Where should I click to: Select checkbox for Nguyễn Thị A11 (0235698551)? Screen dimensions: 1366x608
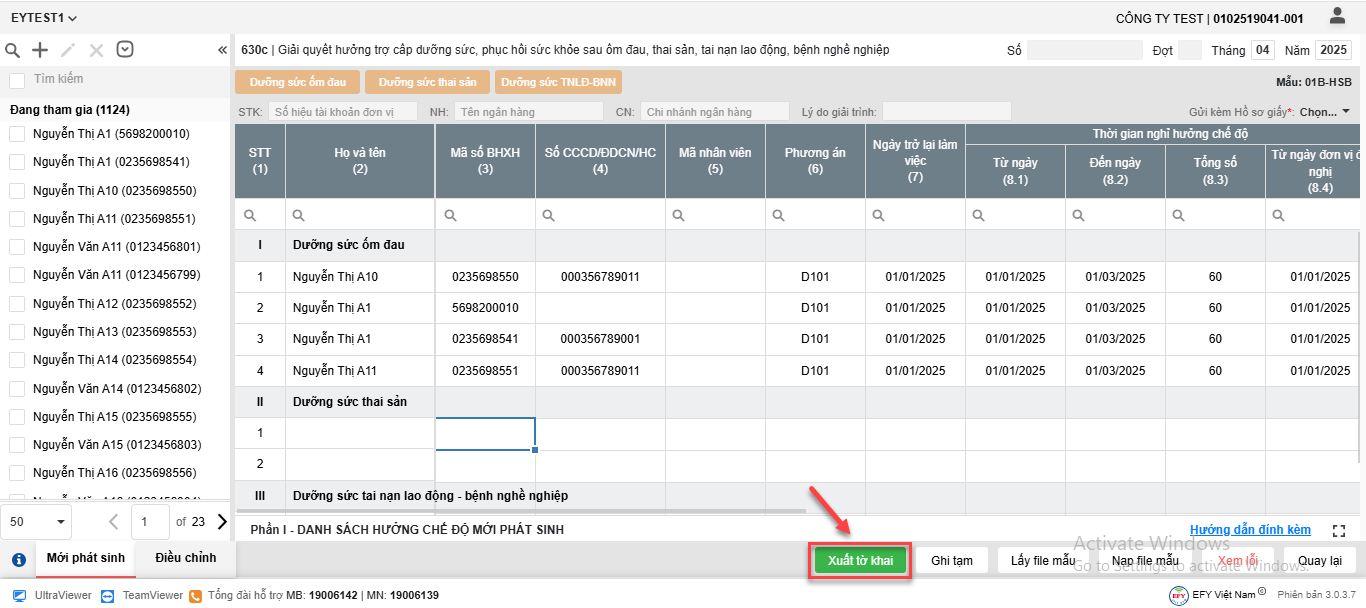coord(17,218)
